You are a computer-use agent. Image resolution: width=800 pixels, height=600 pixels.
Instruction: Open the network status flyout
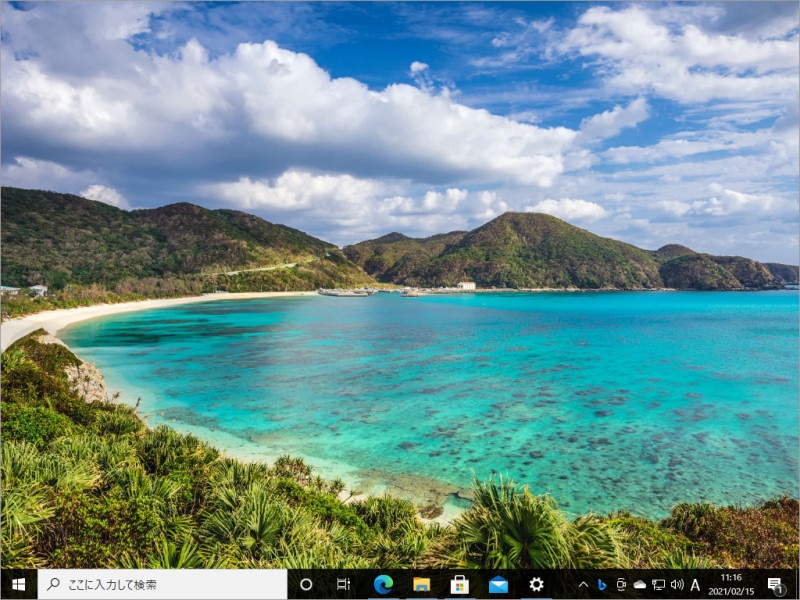click(x=658, y=584)
